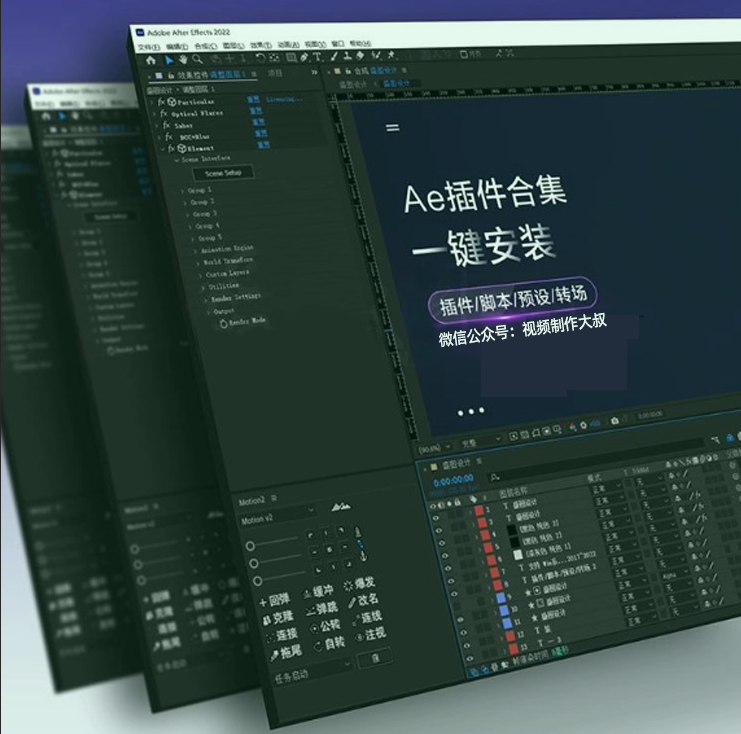The height and width of the screenshot is (734, 741).
Task: Click the 连接 tool in Motion2 panel
Action: [282, 635]
